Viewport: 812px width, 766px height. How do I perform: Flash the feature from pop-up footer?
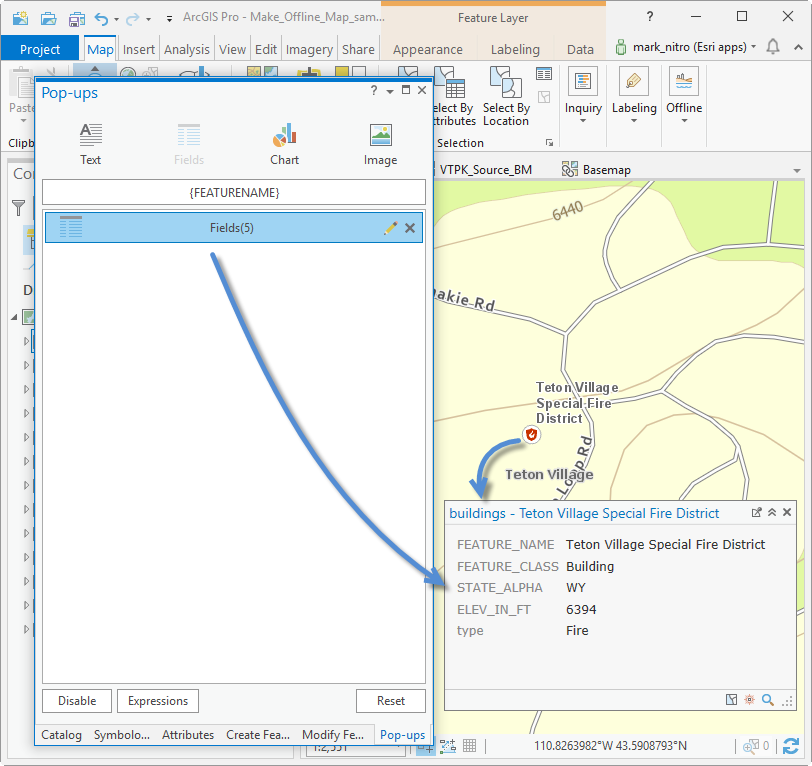[749, 700]
